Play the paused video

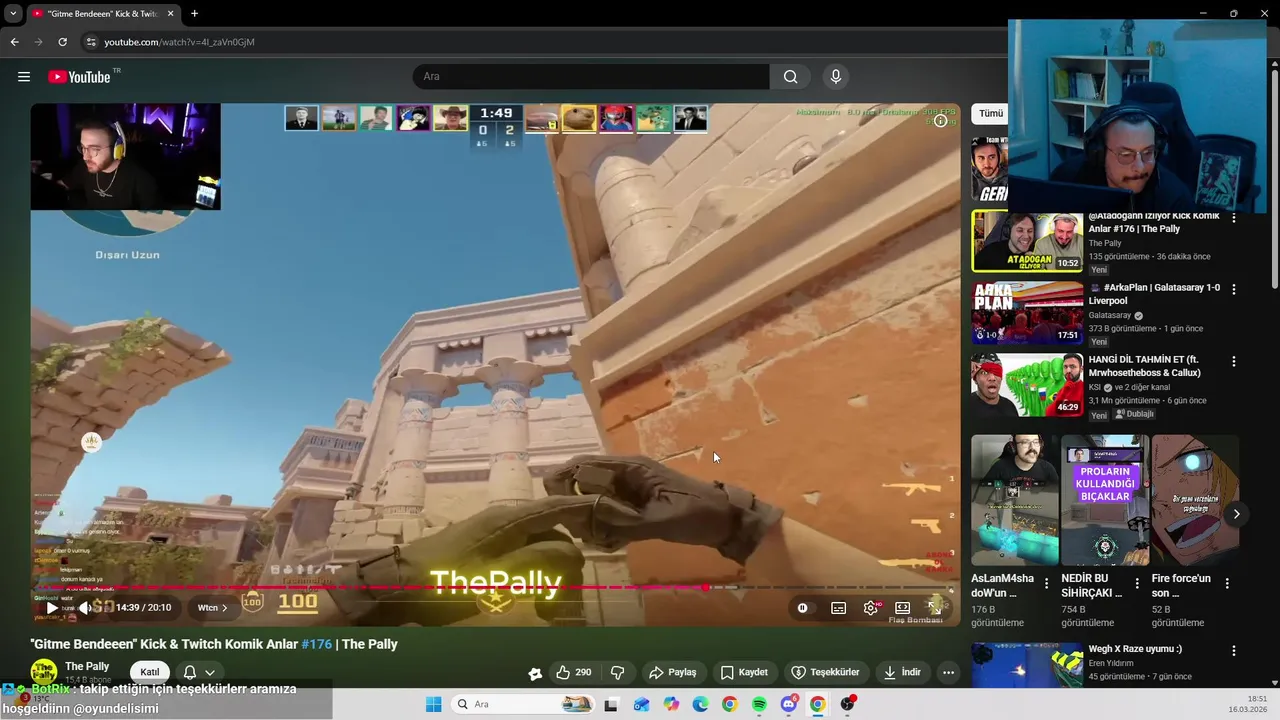point(52,607)
